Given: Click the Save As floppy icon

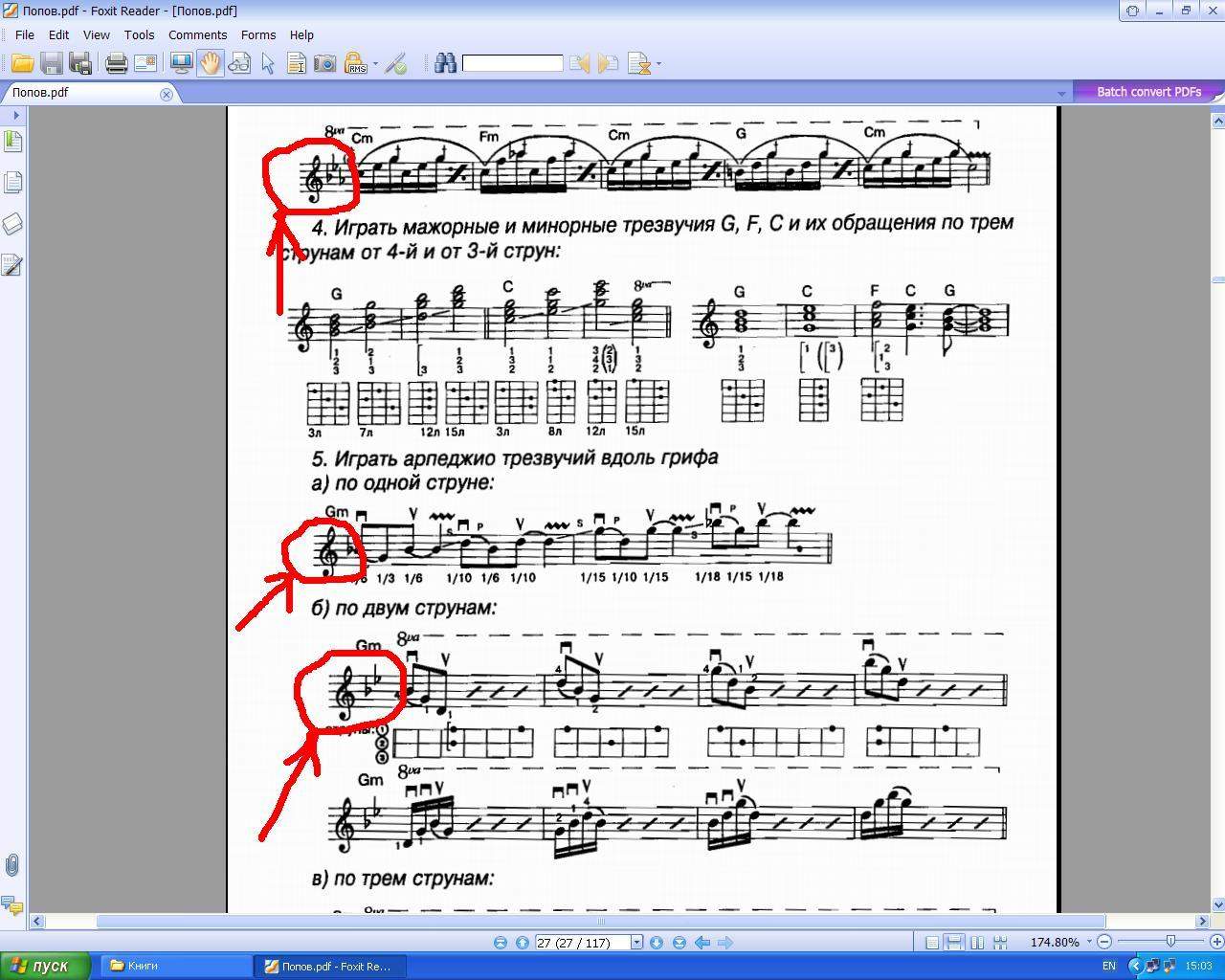Looking at the screenshot, I should (x=80, y=64).
